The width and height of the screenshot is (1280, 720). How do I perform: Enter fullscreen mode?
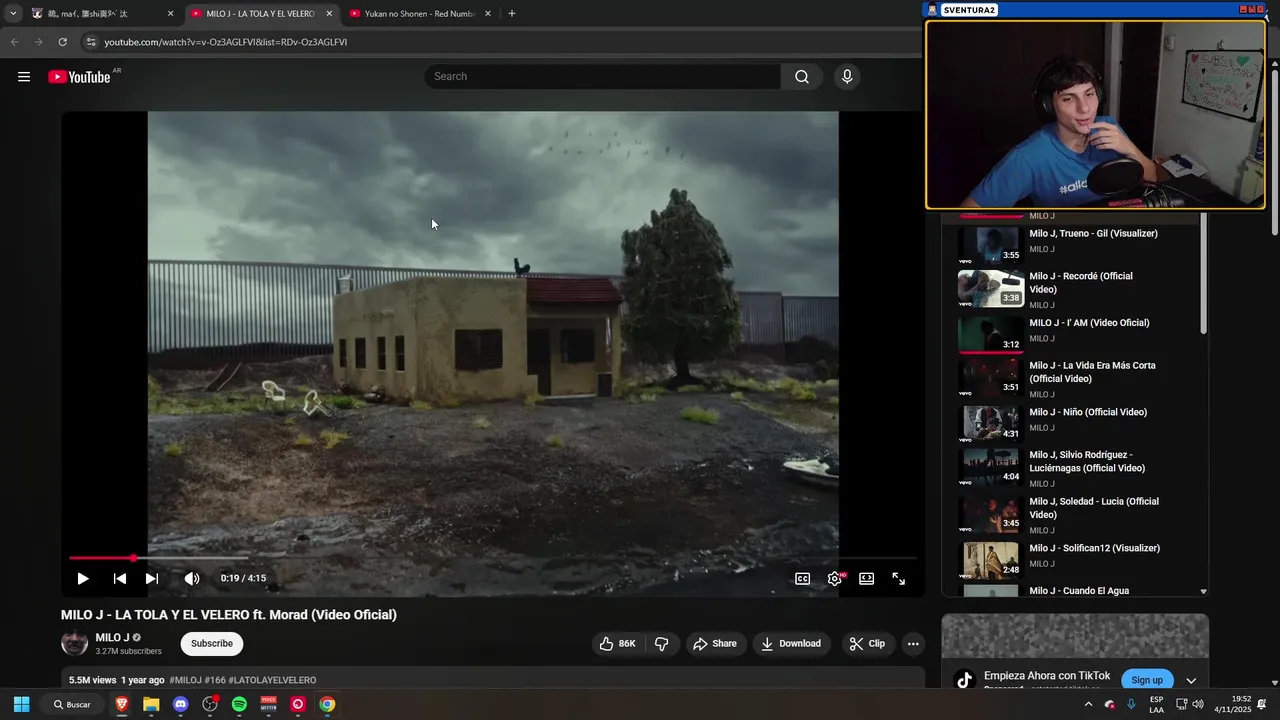[899, 578]
